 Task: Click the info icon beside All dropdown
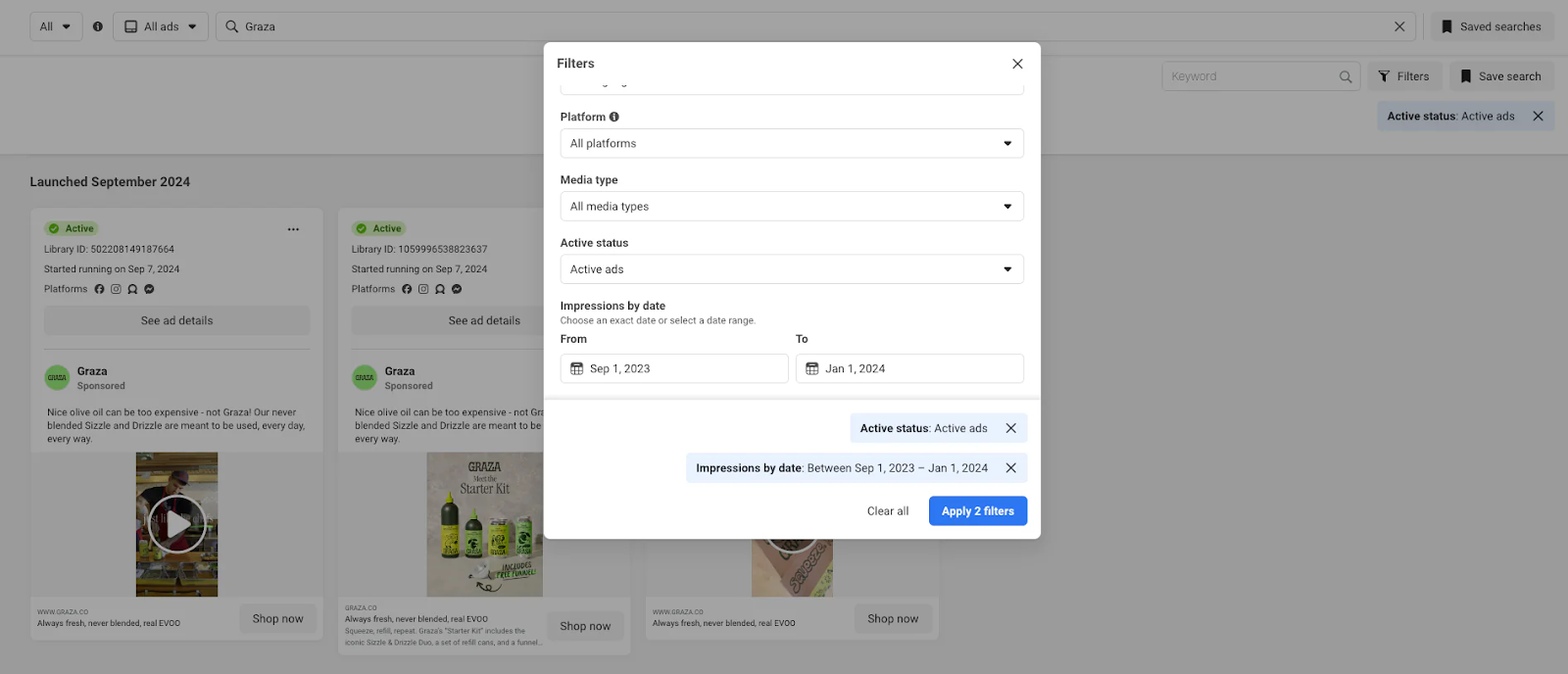coord(98,26)
